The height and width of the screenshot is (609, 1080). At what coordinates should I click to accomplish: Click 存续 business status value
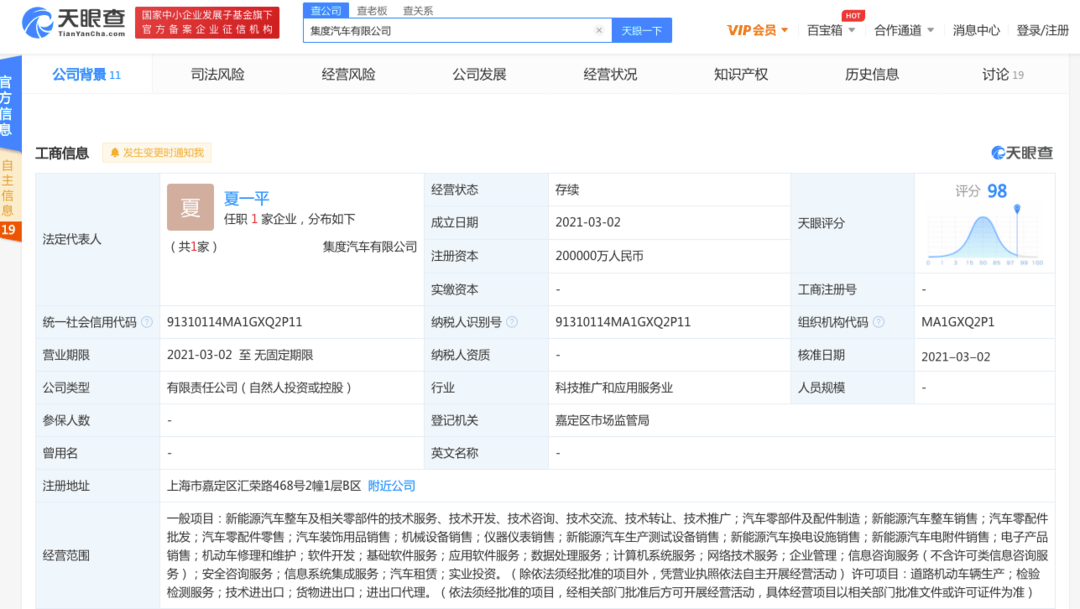click(567, 190)
